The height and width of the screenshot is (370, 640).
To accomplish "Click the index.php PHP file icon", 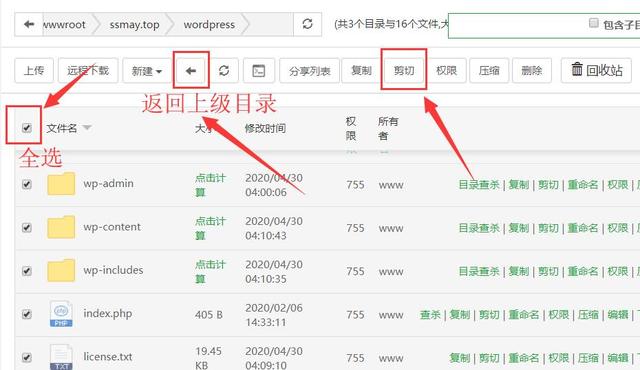I will coord(61,314).
